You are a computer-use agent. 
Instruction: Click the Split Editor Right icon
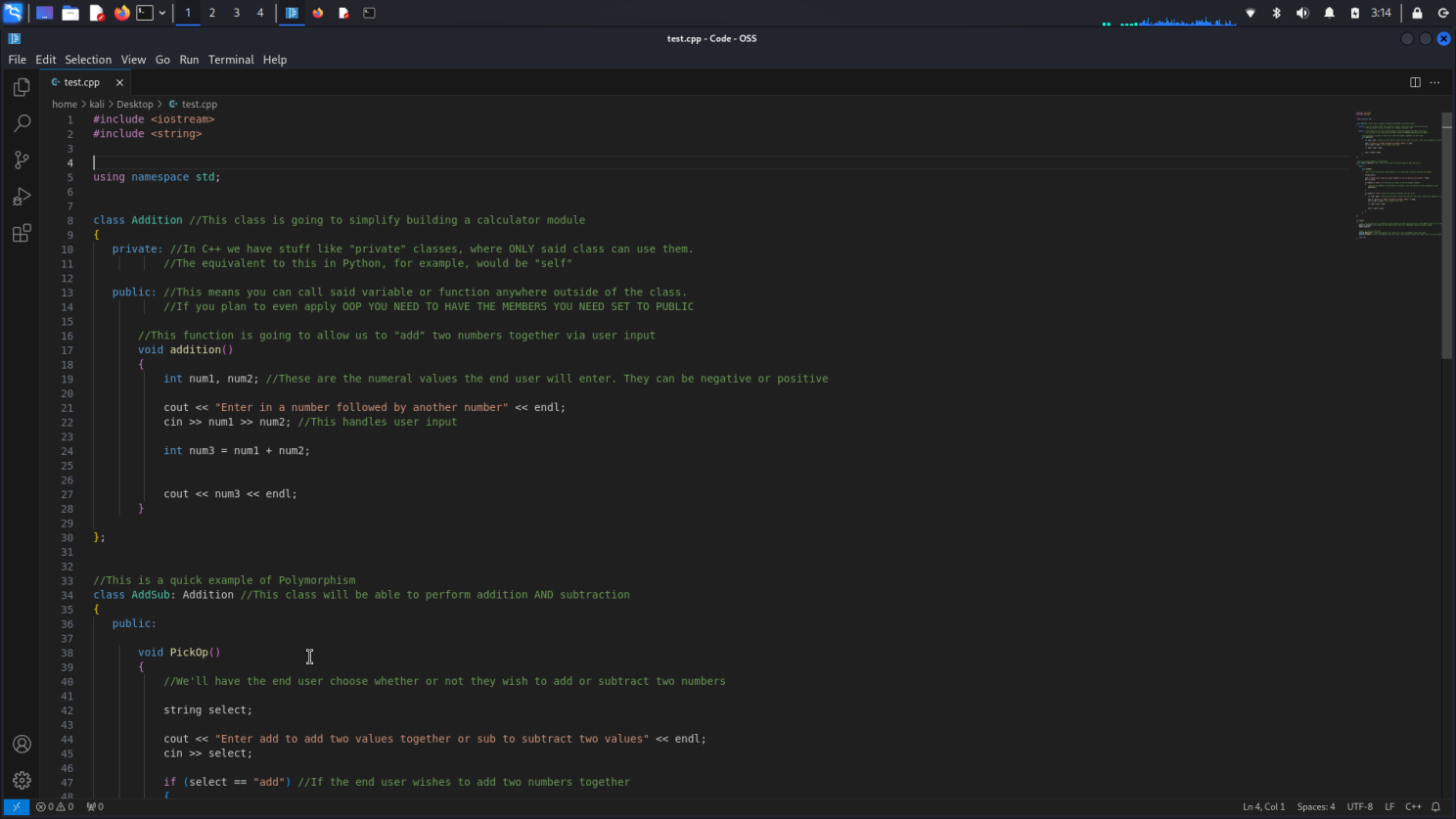click(x=1415, y=82)
